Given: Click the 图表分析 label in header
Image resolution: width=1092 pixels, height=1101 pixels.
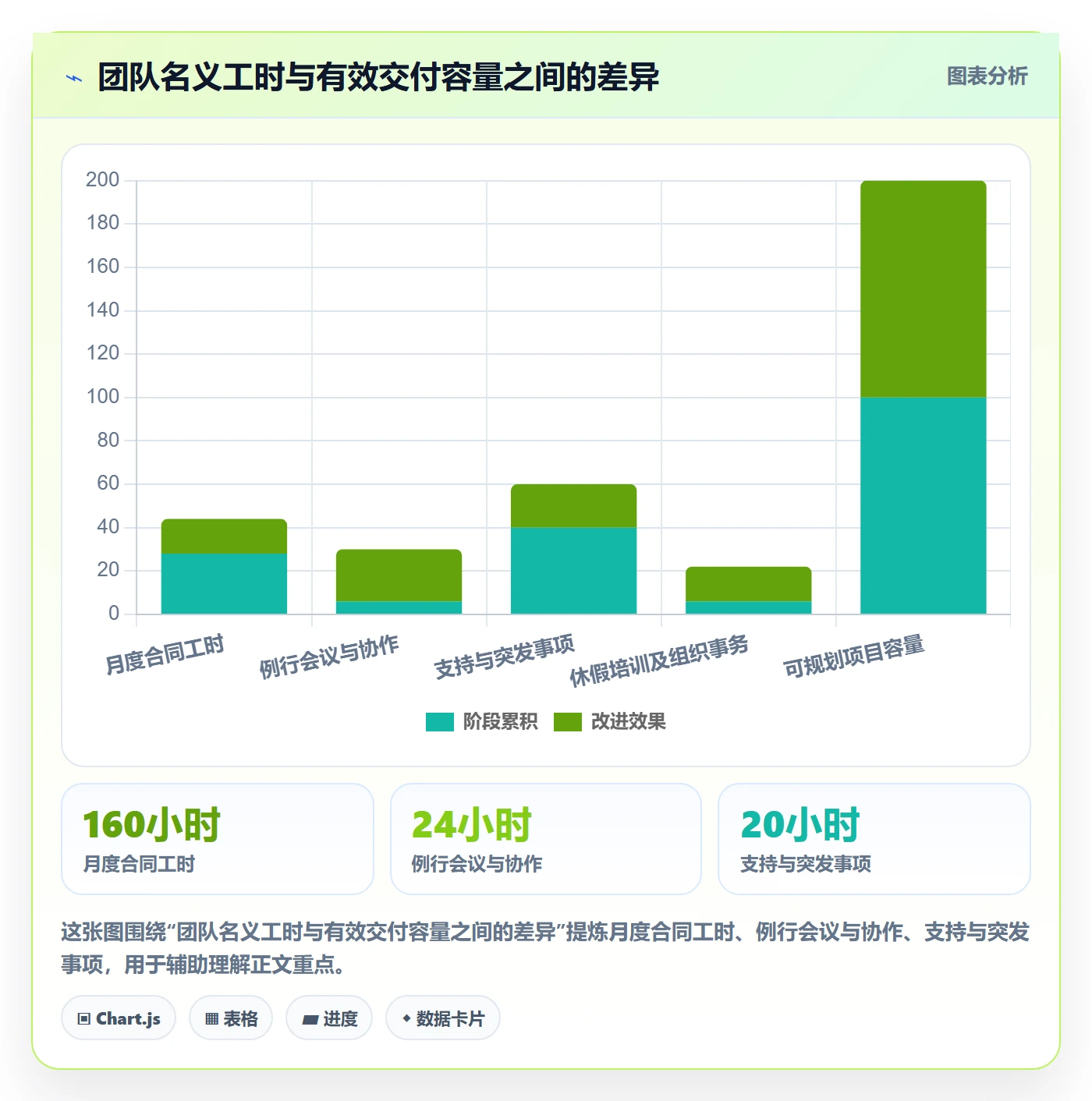Looking at the screenshot, I should tap(987, 76).
